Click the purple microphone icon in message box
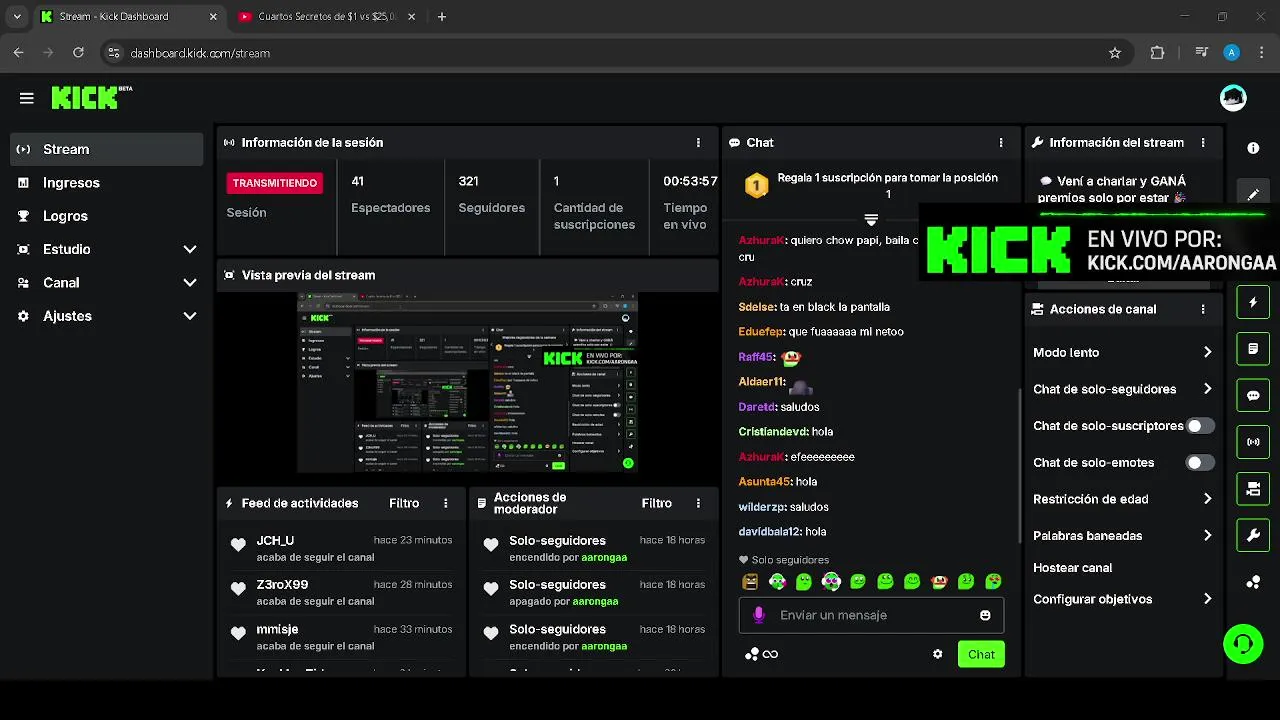Viewport: 1280px width, 720px height. click(758, 615)
